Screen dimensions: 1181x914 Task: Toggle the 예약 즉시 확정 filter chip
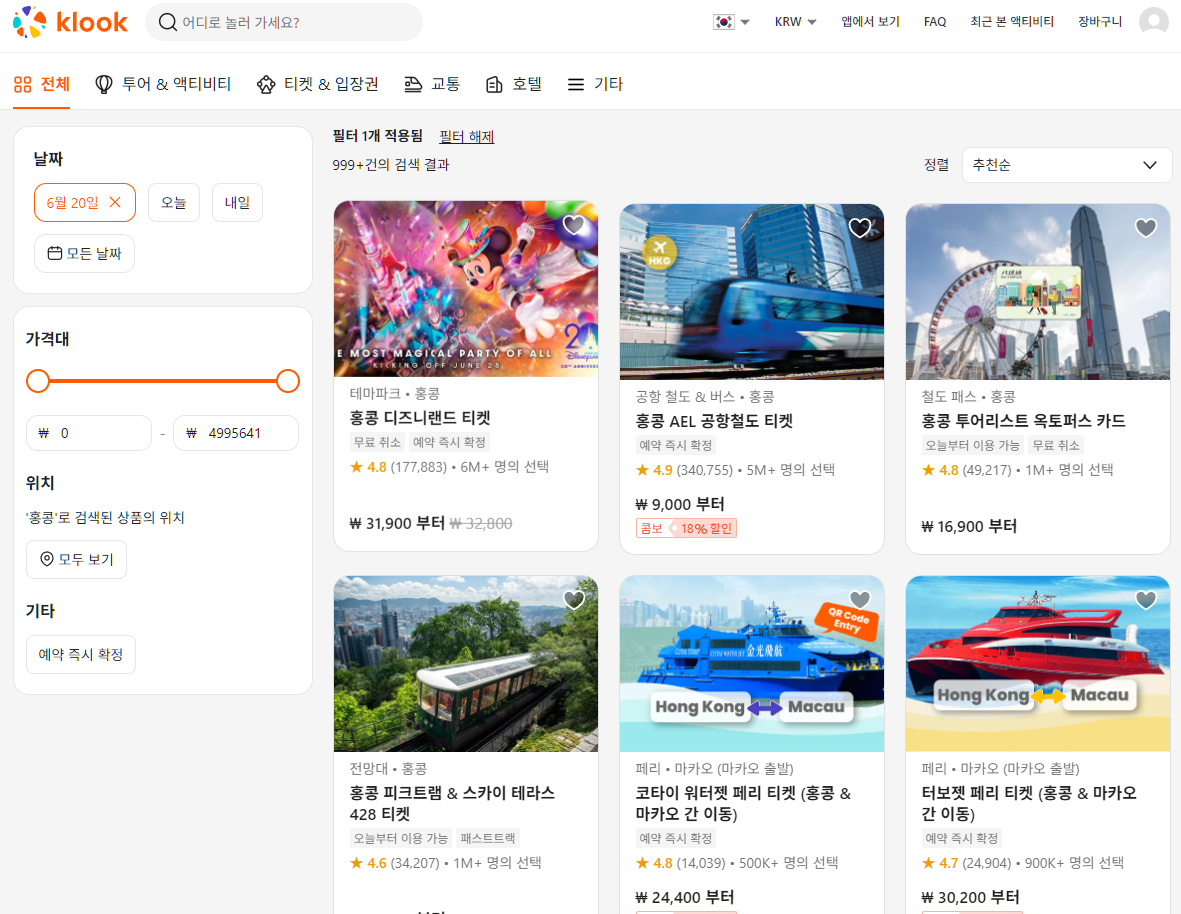pos(81,654)
